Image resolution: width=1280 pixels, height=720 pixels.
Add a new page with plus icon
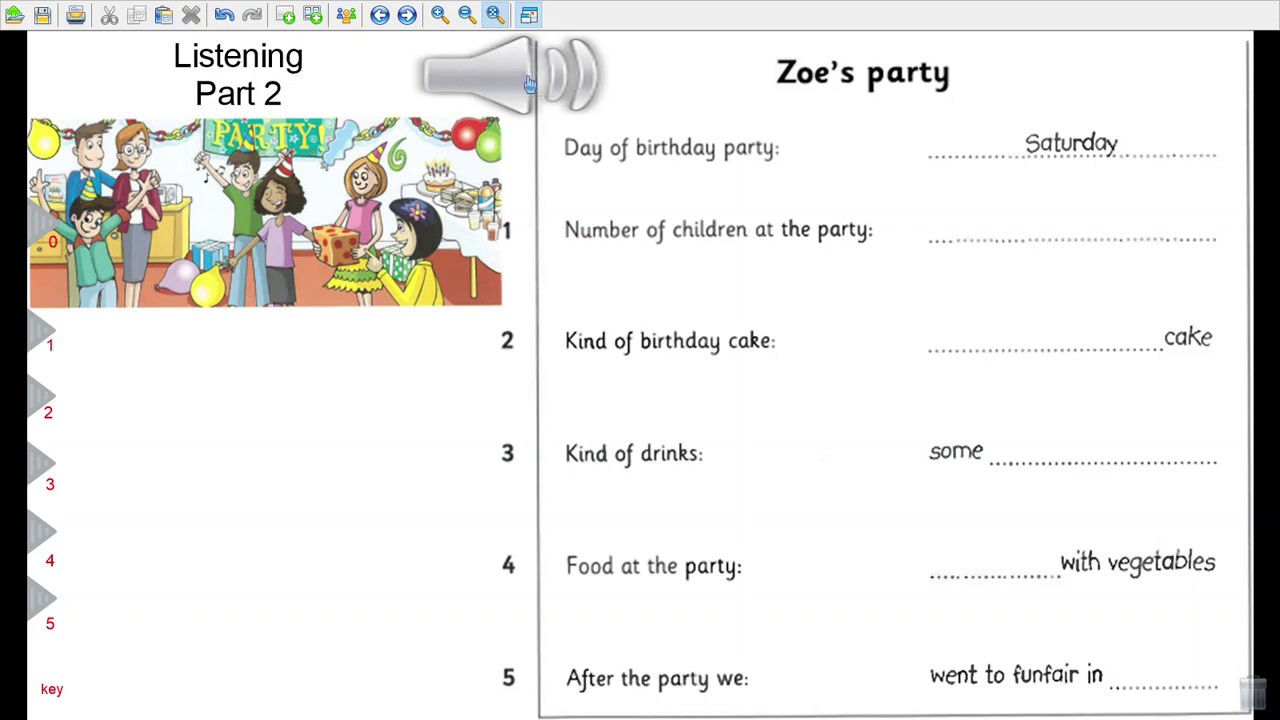[x=285, y=15]
